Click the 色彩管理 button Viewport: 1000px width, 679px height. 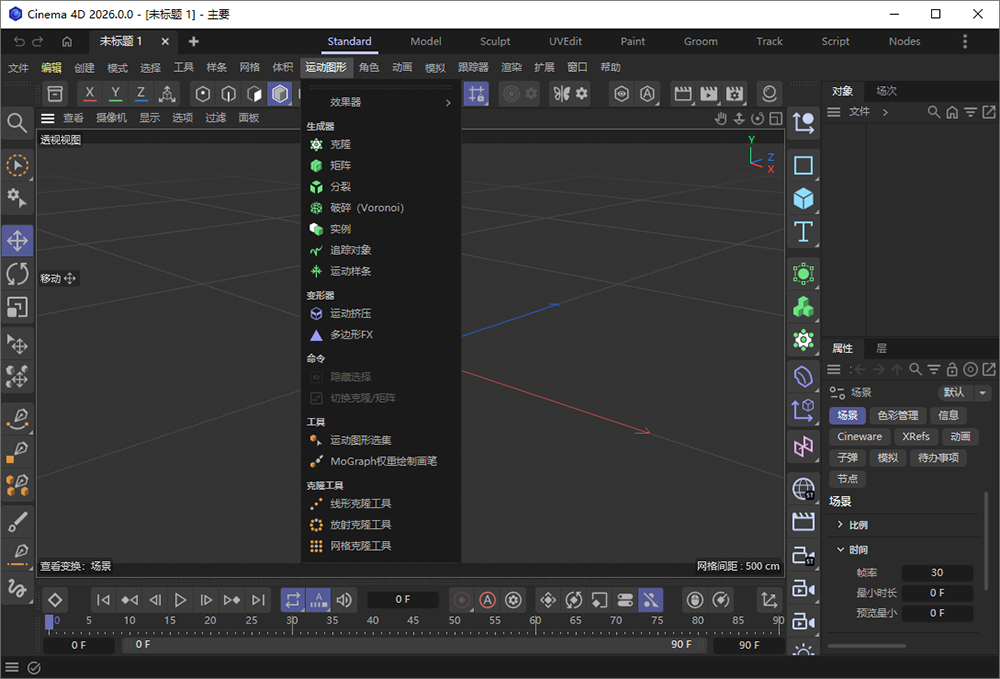(x=897, y=415)
